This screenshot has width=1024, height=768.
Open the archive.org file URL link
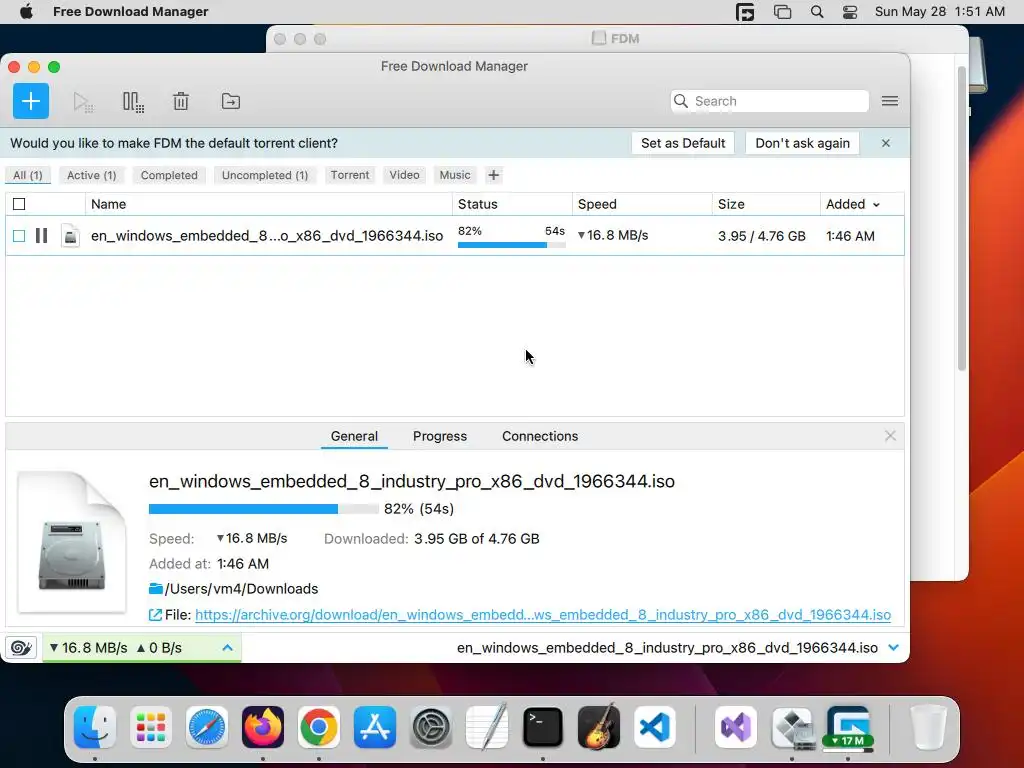(543, 615)
